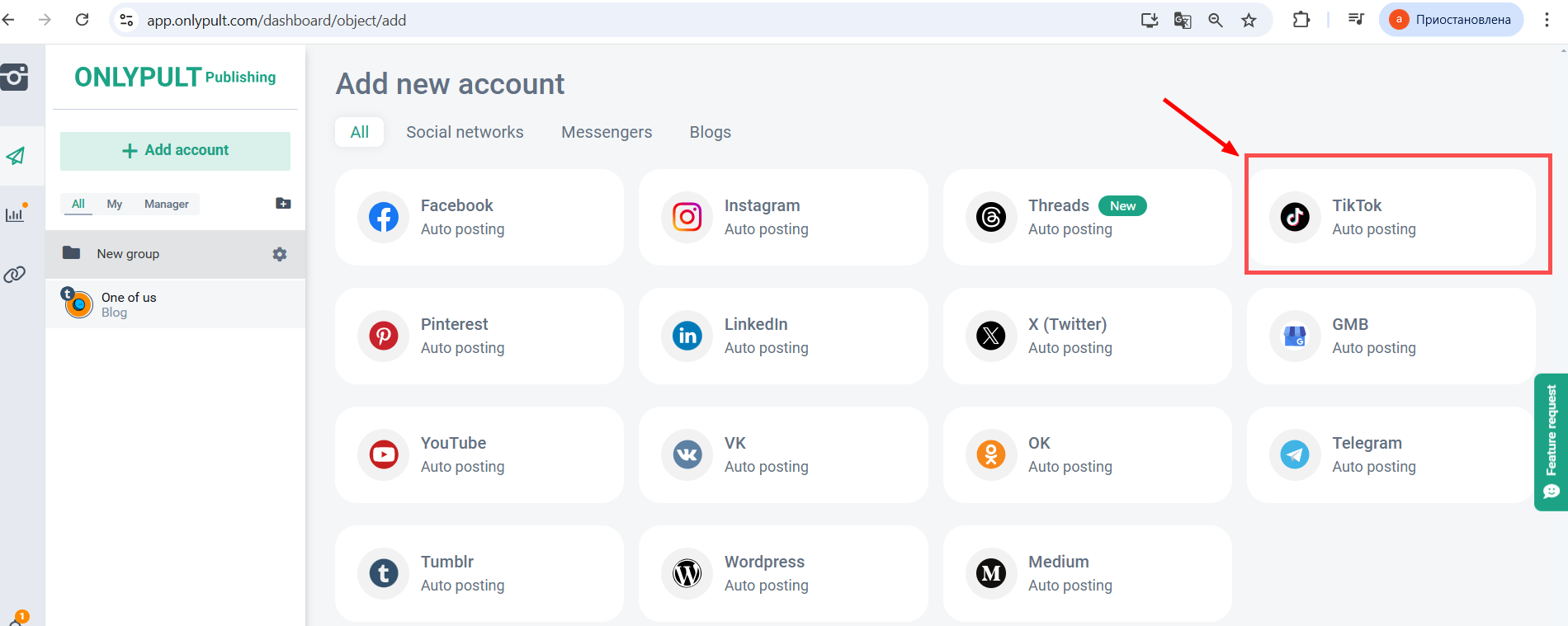Click the Wordpress logo icon
The width and height of the screenshot is (1568, 626).
[x=687, y=573]
